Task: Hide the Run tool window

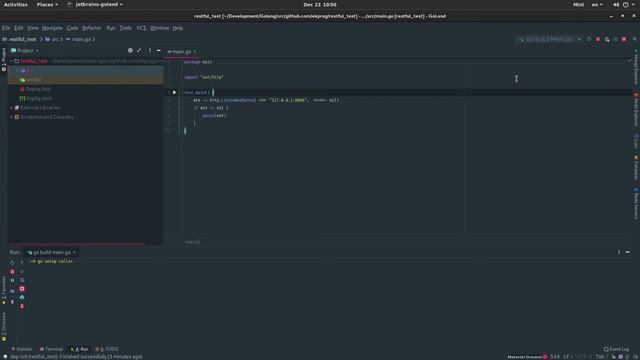Action: tap(628, 252)
